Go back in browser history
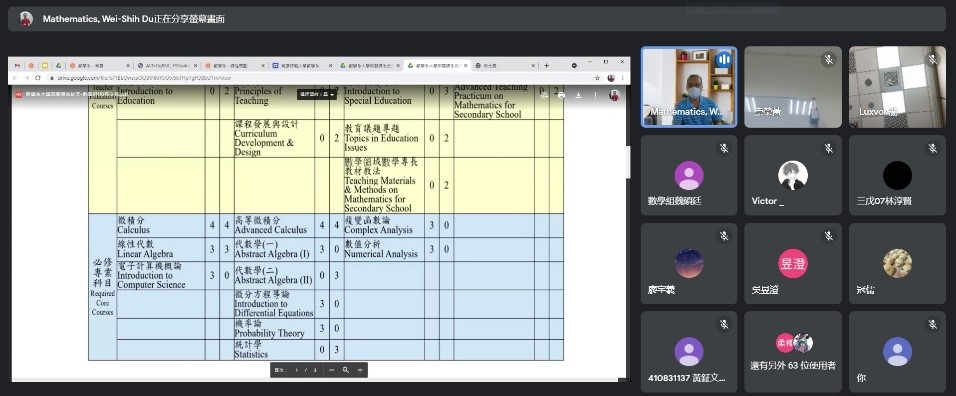The width and height of the screenshot is (956, 396). coord(15,78)
